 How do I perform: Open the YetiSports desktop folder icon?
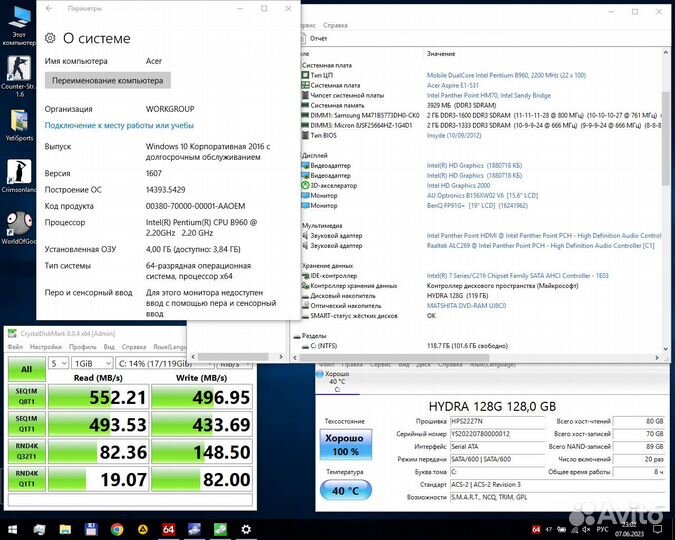coord(19,125)
